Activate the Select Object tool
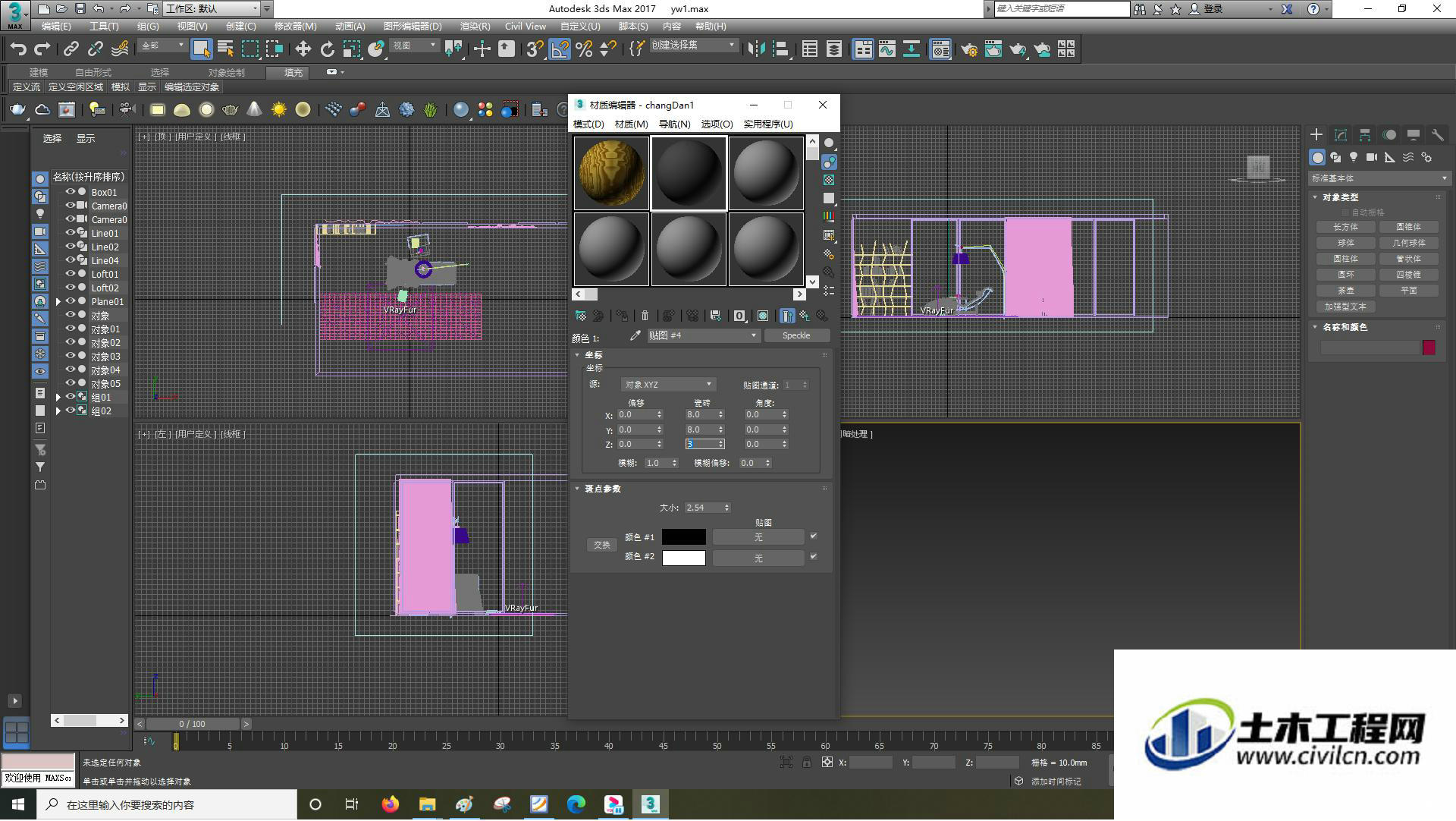 [x=201, y=49]
